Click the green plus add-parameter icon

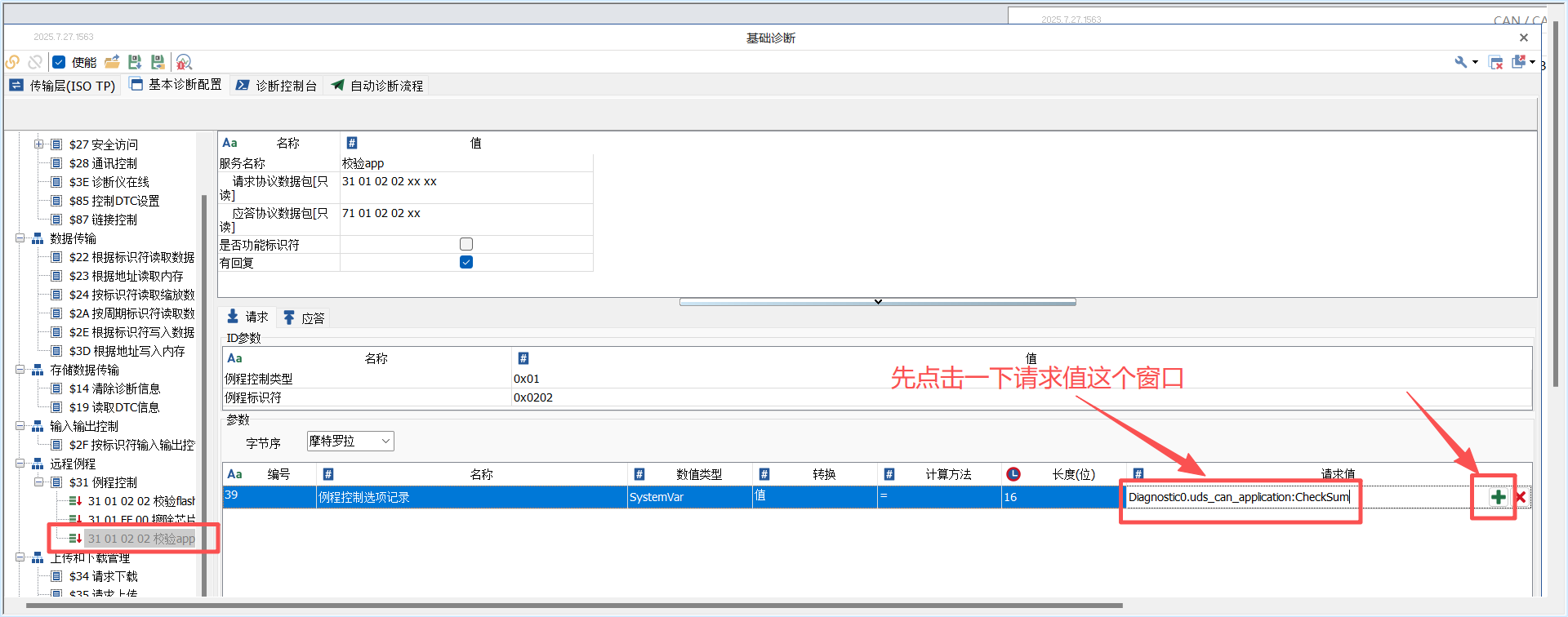click(1498, 497)
